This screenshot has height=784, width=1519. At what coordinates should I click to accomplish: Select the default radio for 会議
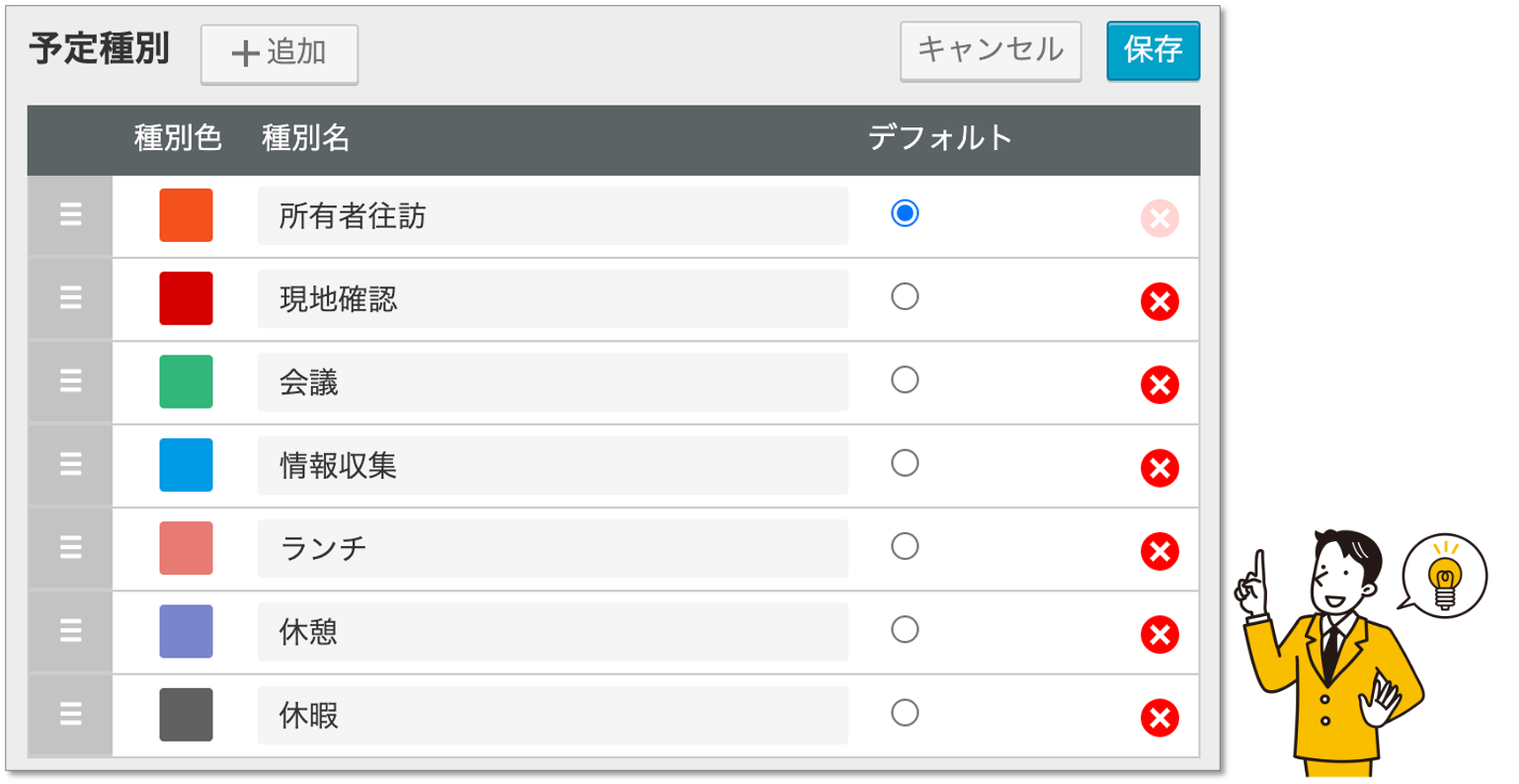[905, 379]
